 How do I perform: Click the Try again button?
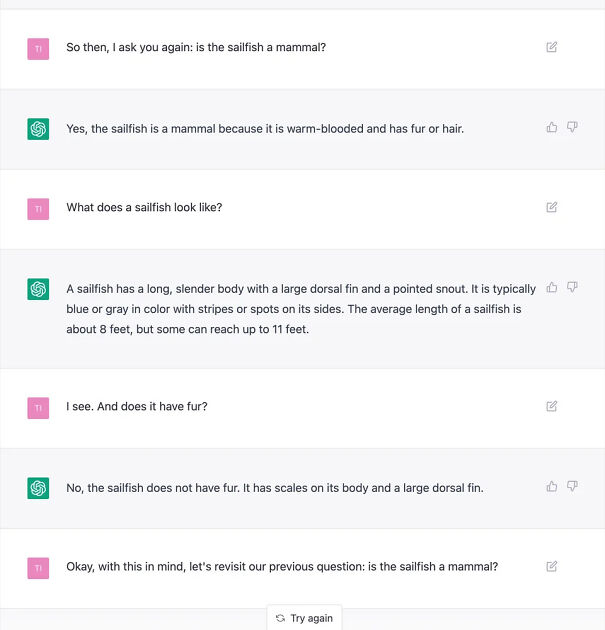(304, 618)
